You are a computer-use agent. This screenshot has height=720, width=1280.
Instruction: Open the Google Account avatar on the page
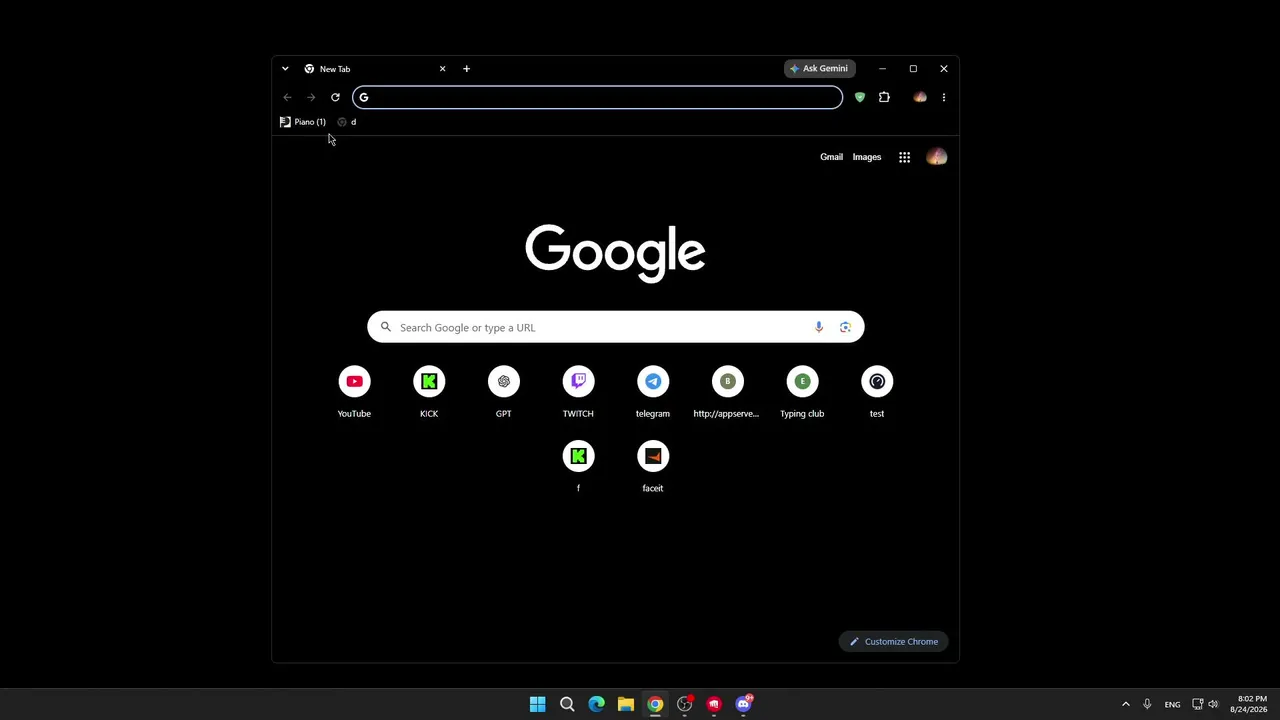[x=936, y=157]
